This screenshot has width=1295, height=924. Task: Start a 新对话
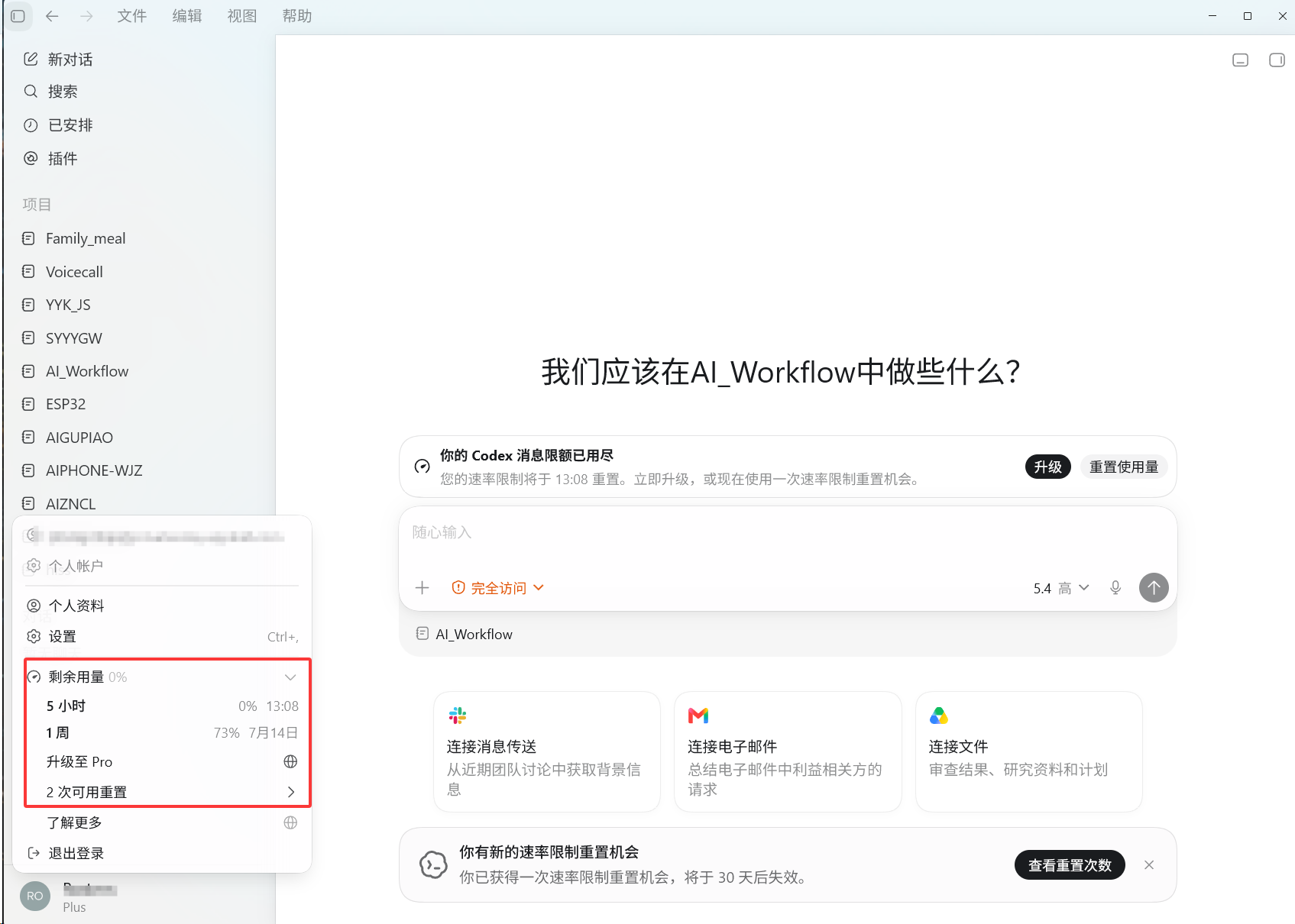pos(141,59)
